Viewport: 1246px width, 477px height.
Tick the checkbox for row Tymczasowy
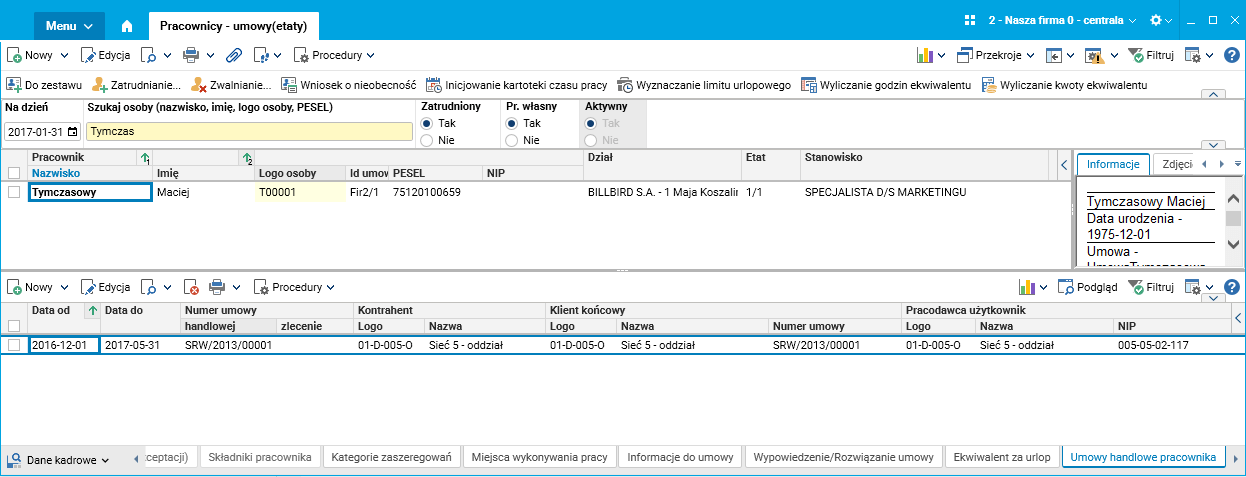pyautogui.click(x=14, y=192)
